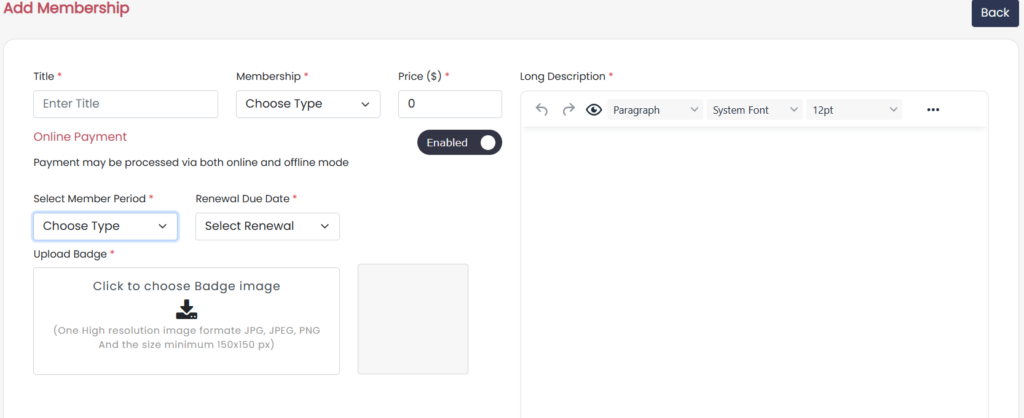Open the Select Member Period dropdown

click(105, 226)
